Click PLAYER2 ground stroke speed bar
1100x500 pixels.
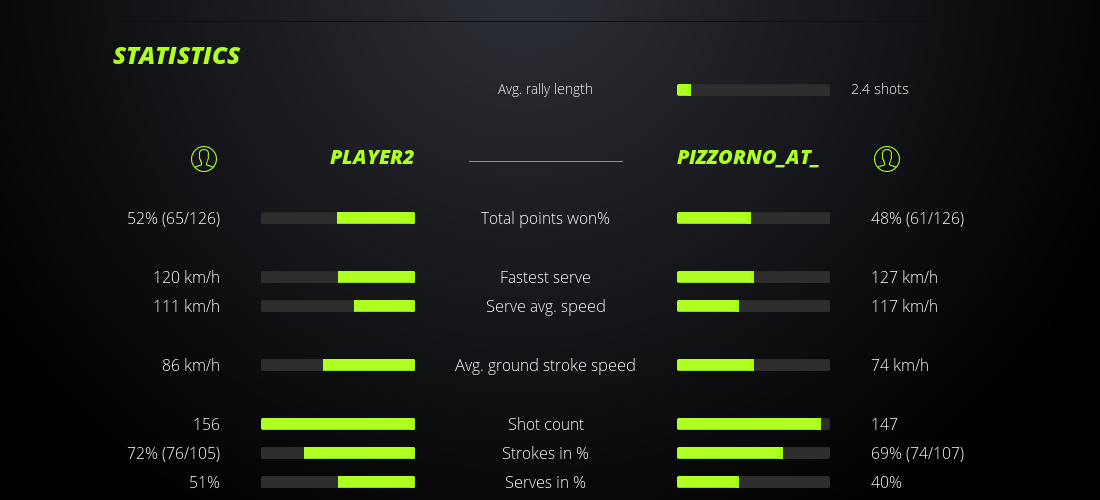pyautogui.click(x=338, y=365)
